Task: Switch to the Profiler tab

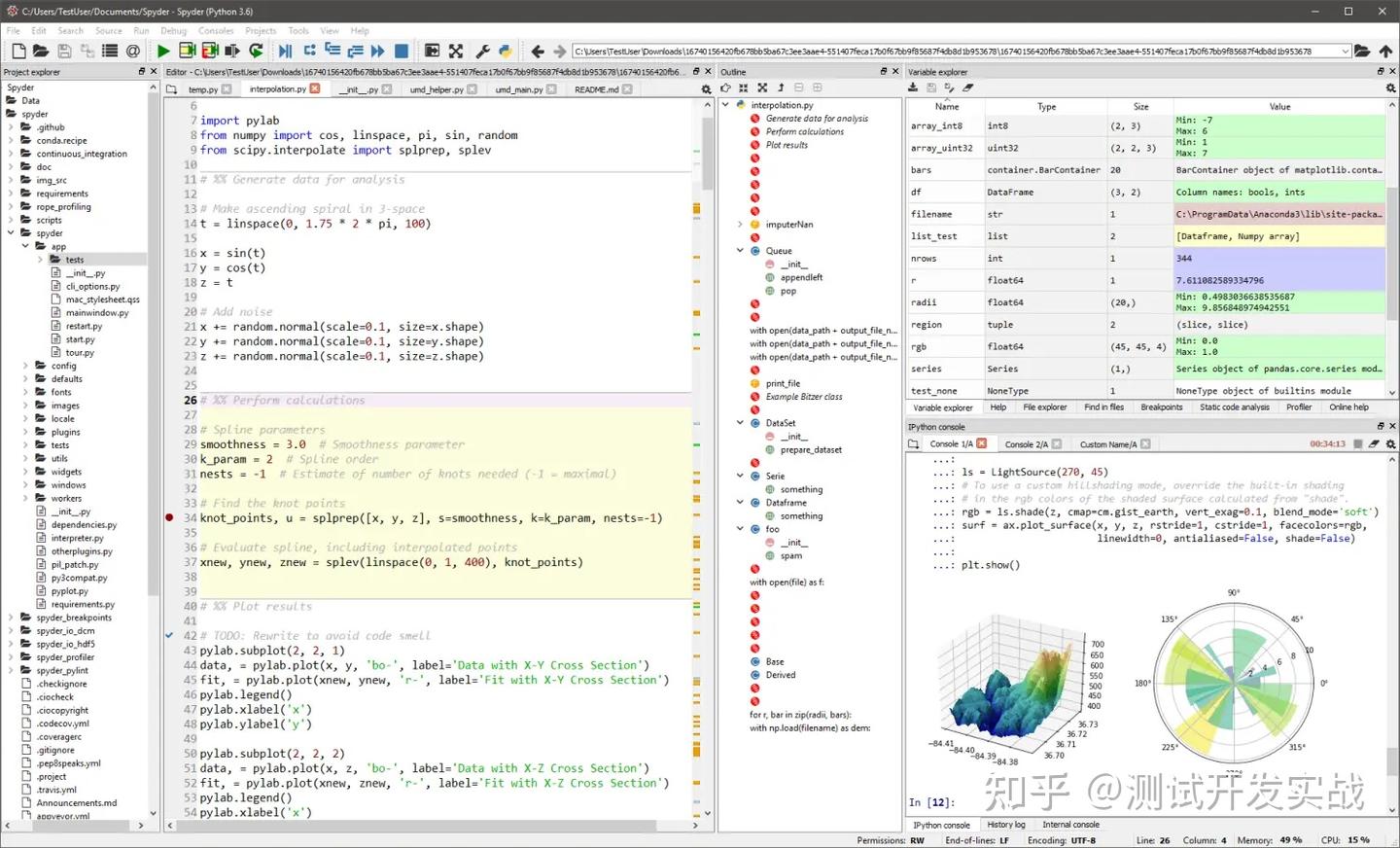Action: pyautogui.click(x=1299, y=407)
